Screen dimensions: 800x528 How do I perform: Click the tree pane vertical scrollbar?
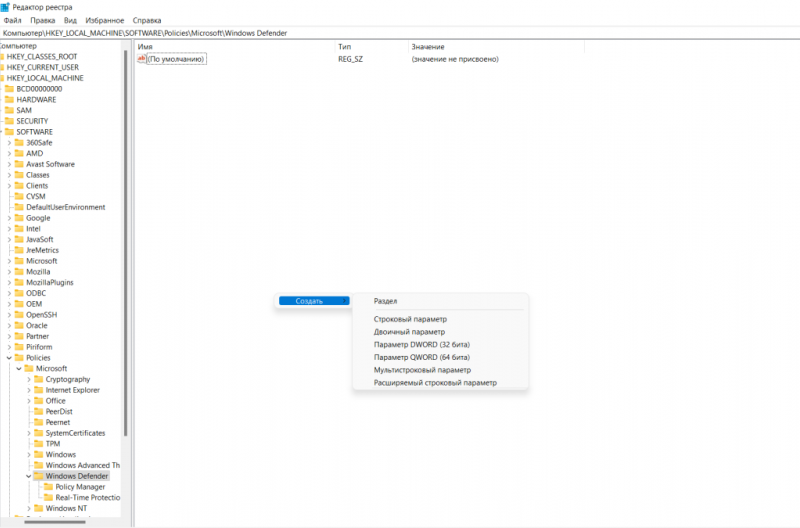pyautogui.click(x=125, y=250)
